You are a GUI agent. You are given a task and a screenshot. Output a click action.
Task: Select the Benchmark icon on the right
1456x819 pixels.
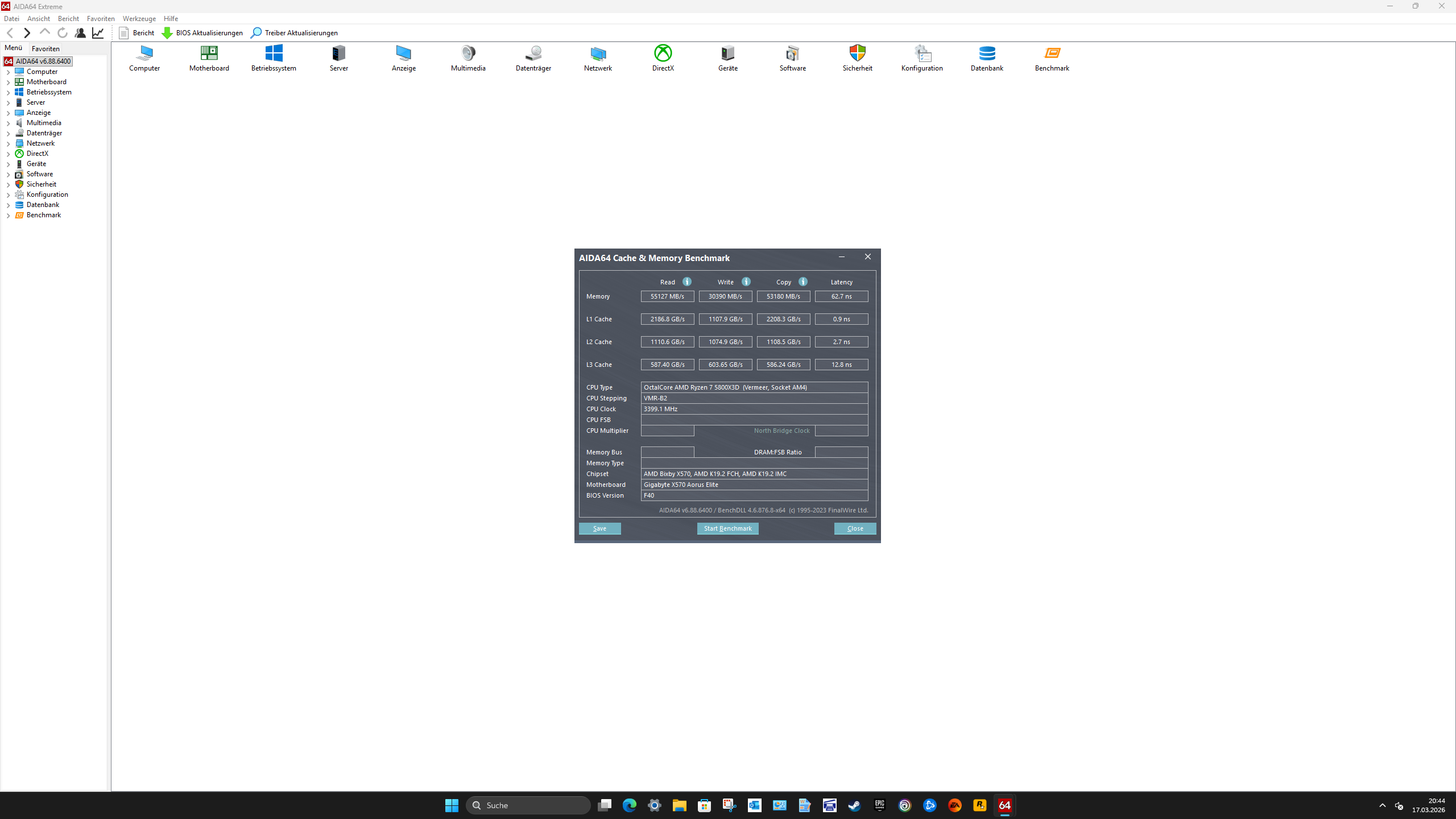[x=1052, y=57]
